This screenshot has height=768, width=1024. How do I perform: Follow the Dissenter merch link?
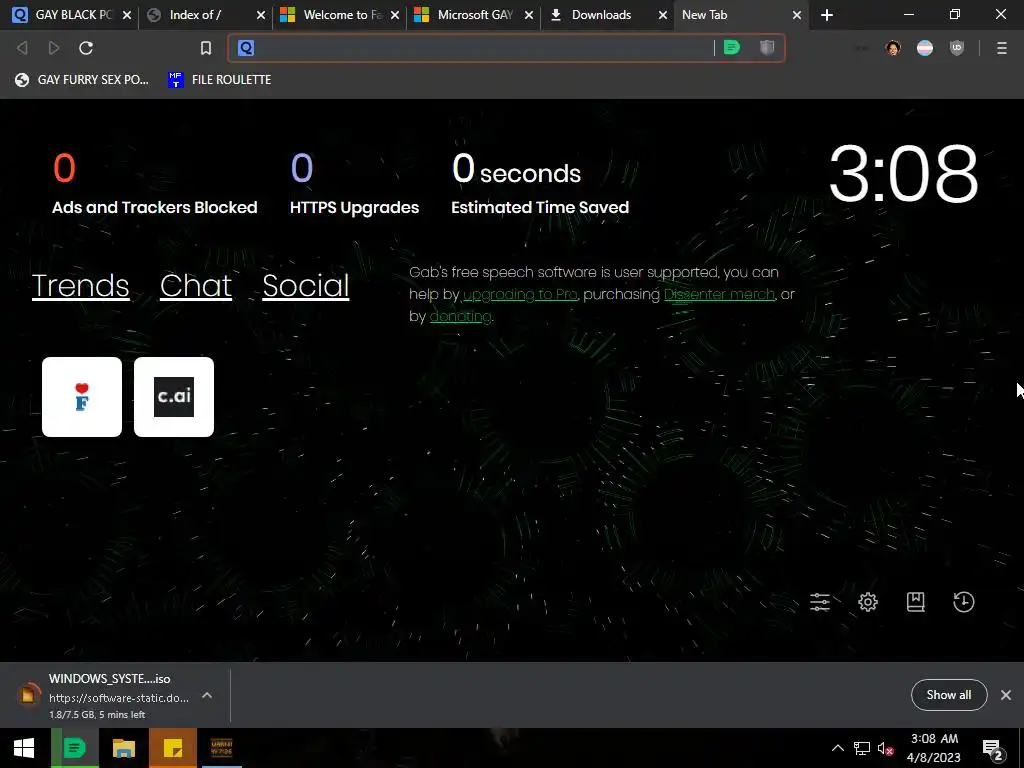719,295
